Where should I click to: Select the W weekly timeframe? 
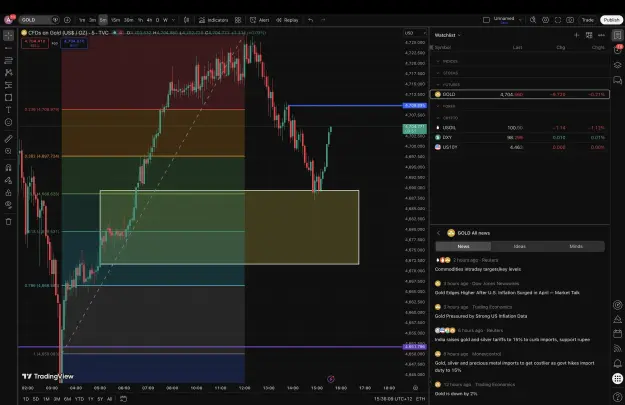(165, 20)
